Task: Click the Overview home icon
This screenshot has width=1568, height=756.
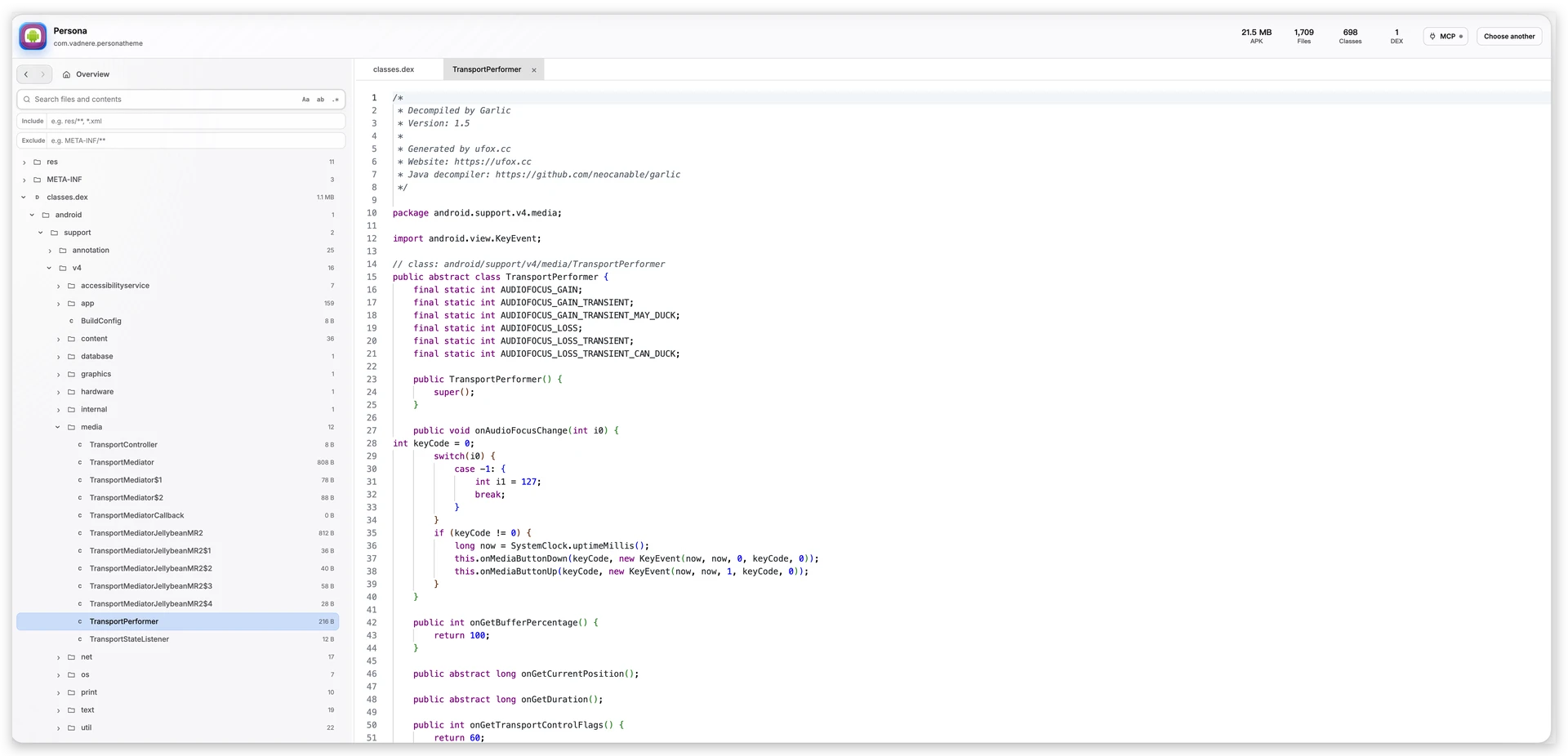Action: click(66, 74)
